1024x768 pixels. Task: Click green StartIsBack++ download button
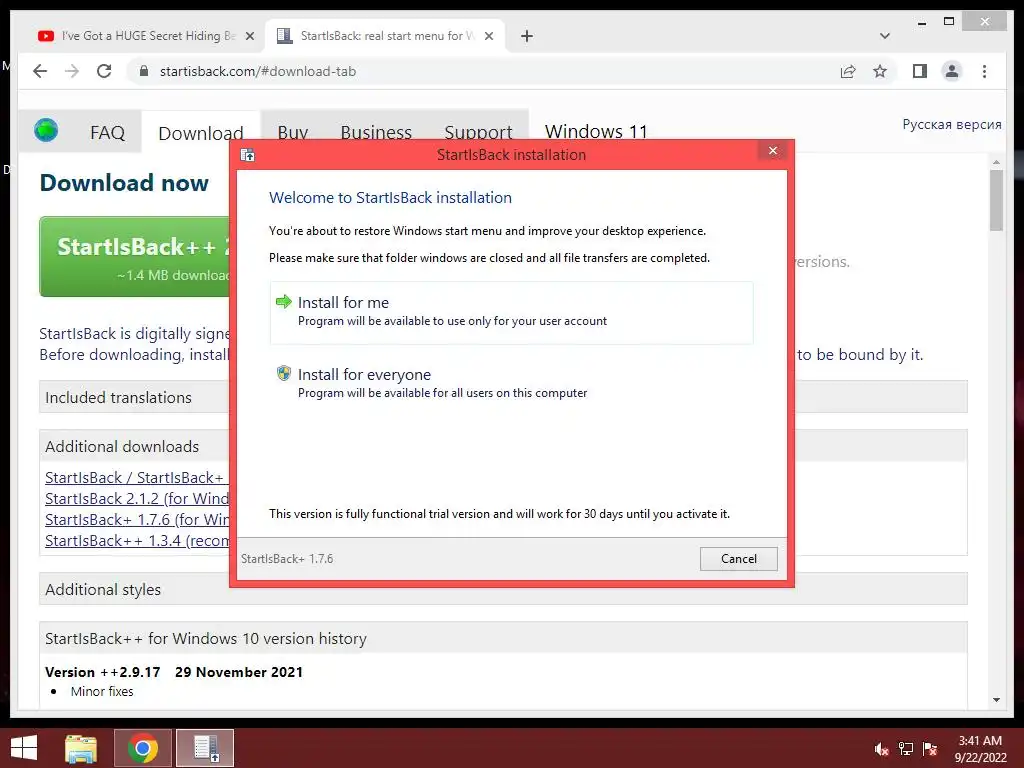pos(135,257)
